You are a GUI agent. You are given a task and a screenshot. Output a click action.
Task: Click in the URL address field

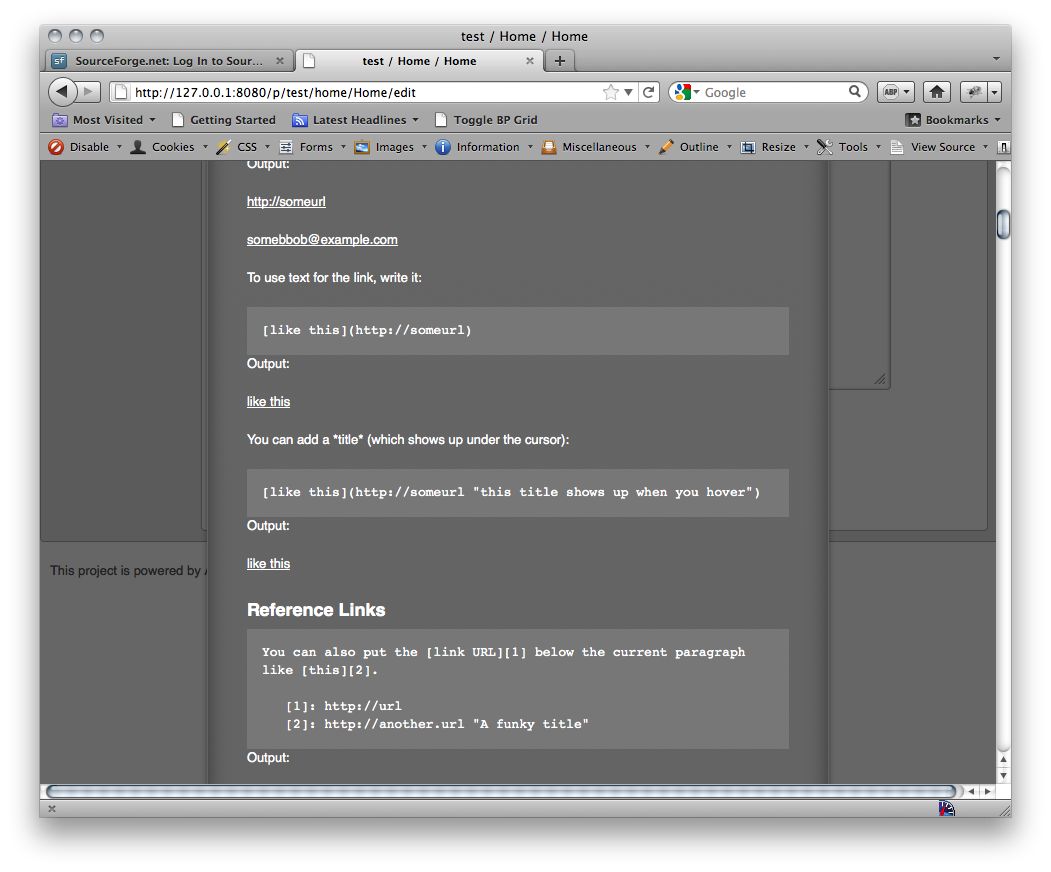coord(360,92)
